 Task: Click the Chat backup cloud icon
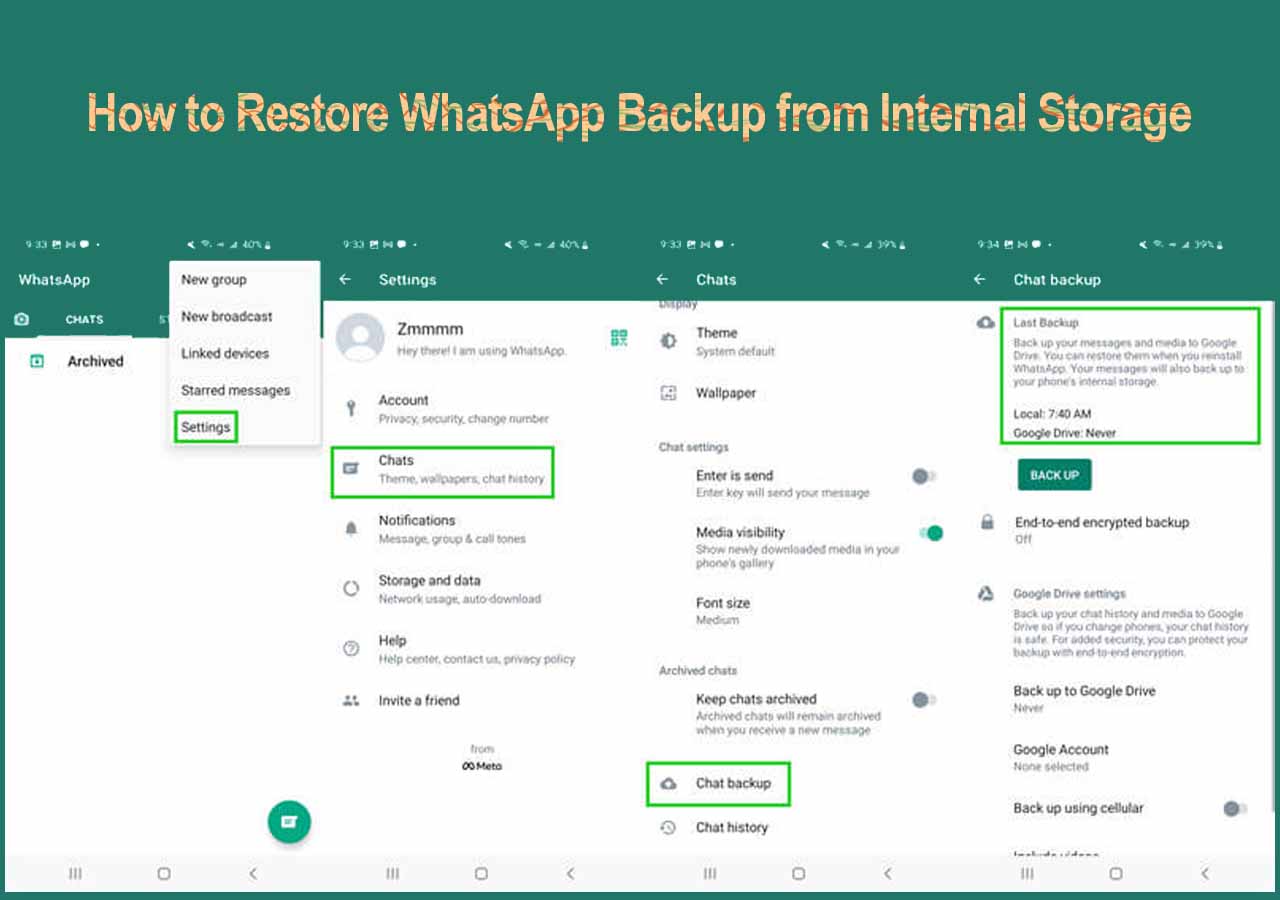[x=669, y=784]
